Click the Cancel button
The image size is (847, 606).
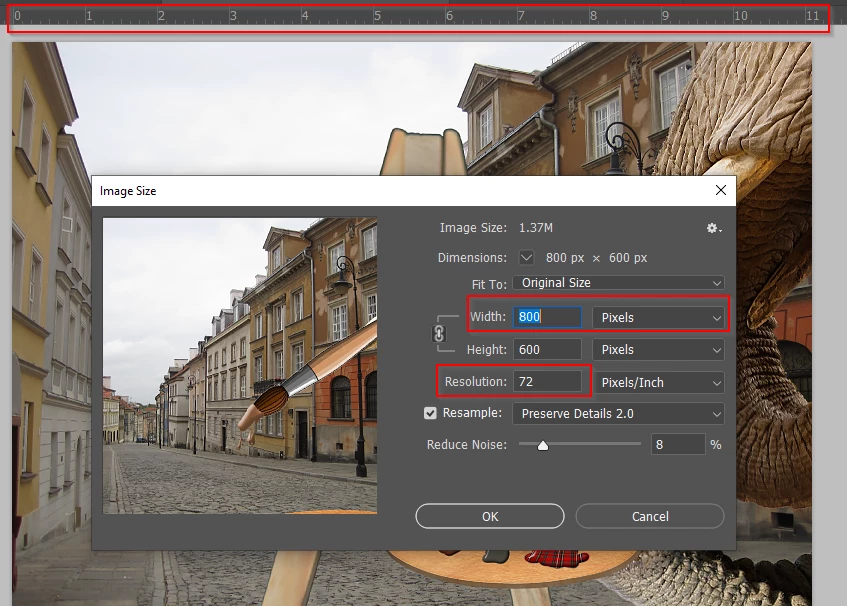pyautogui.click(x=650, y=516)
